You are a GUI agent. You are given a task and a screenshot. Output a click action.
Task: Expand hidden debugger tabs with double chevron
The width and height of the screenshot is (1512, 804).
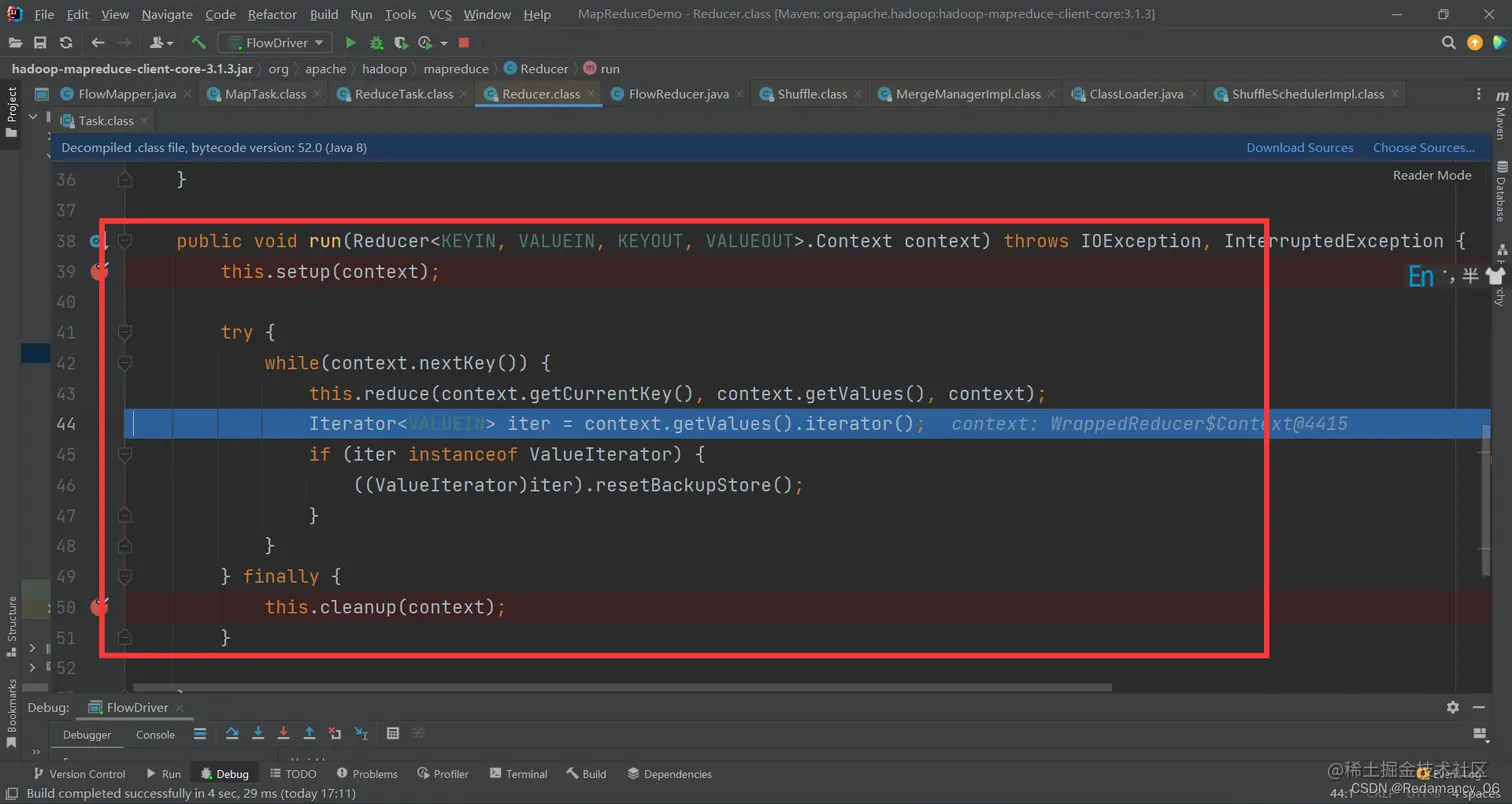[36, 751]
